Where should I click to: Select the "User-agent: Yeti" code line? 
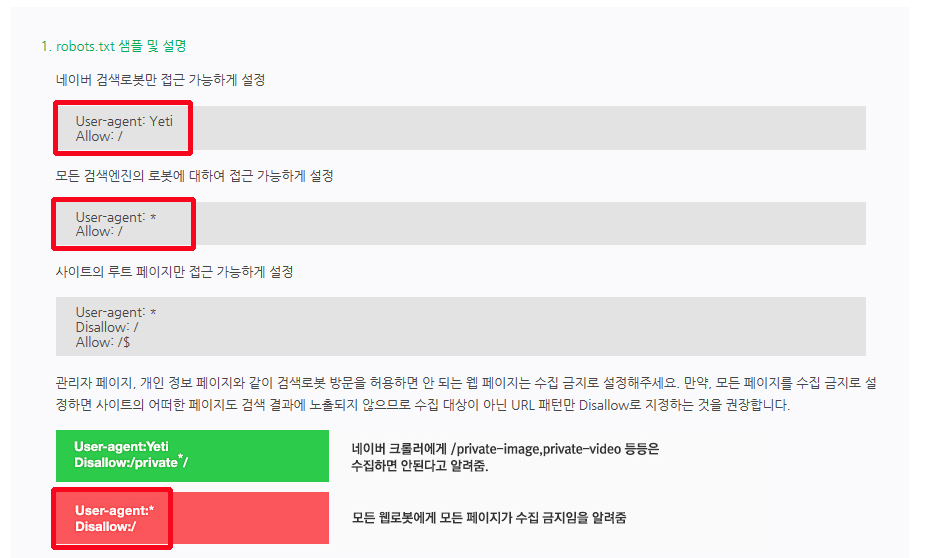[x=124, y=121]
